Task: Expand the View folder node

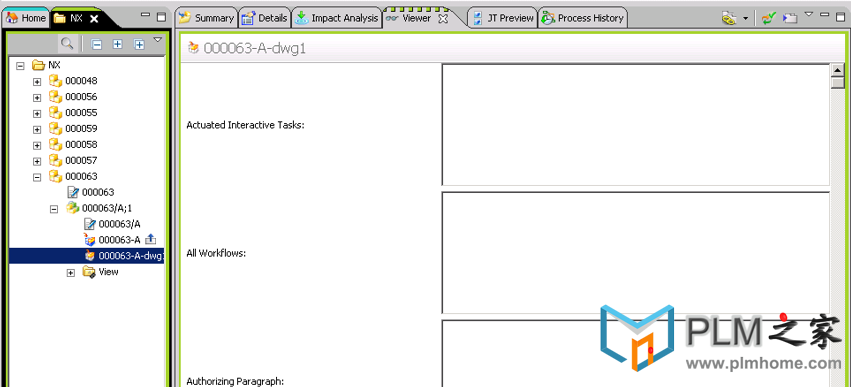Action: point(71,272)
